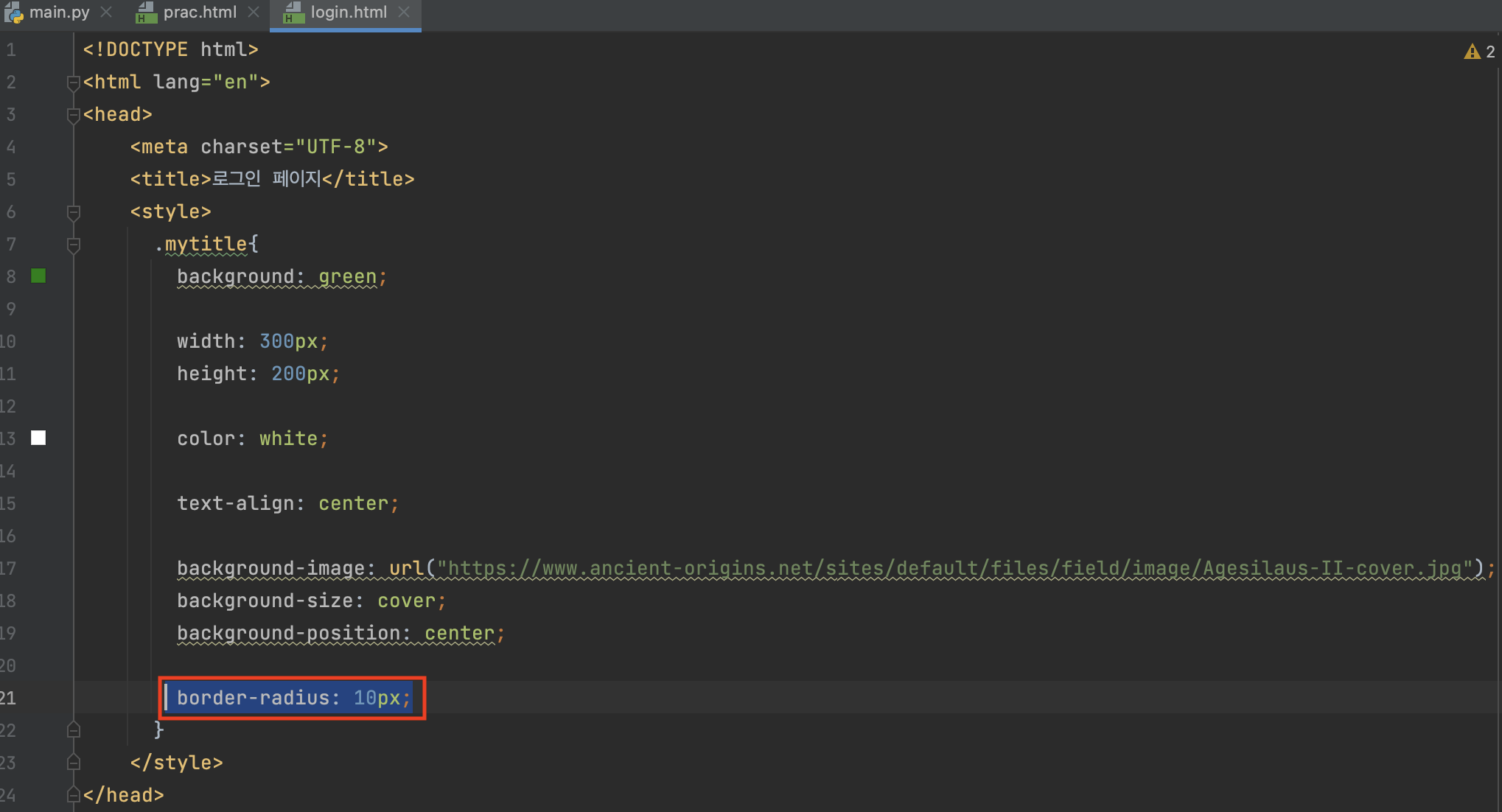
Task: Fold the style block on line 6
Action: [73, 212]
